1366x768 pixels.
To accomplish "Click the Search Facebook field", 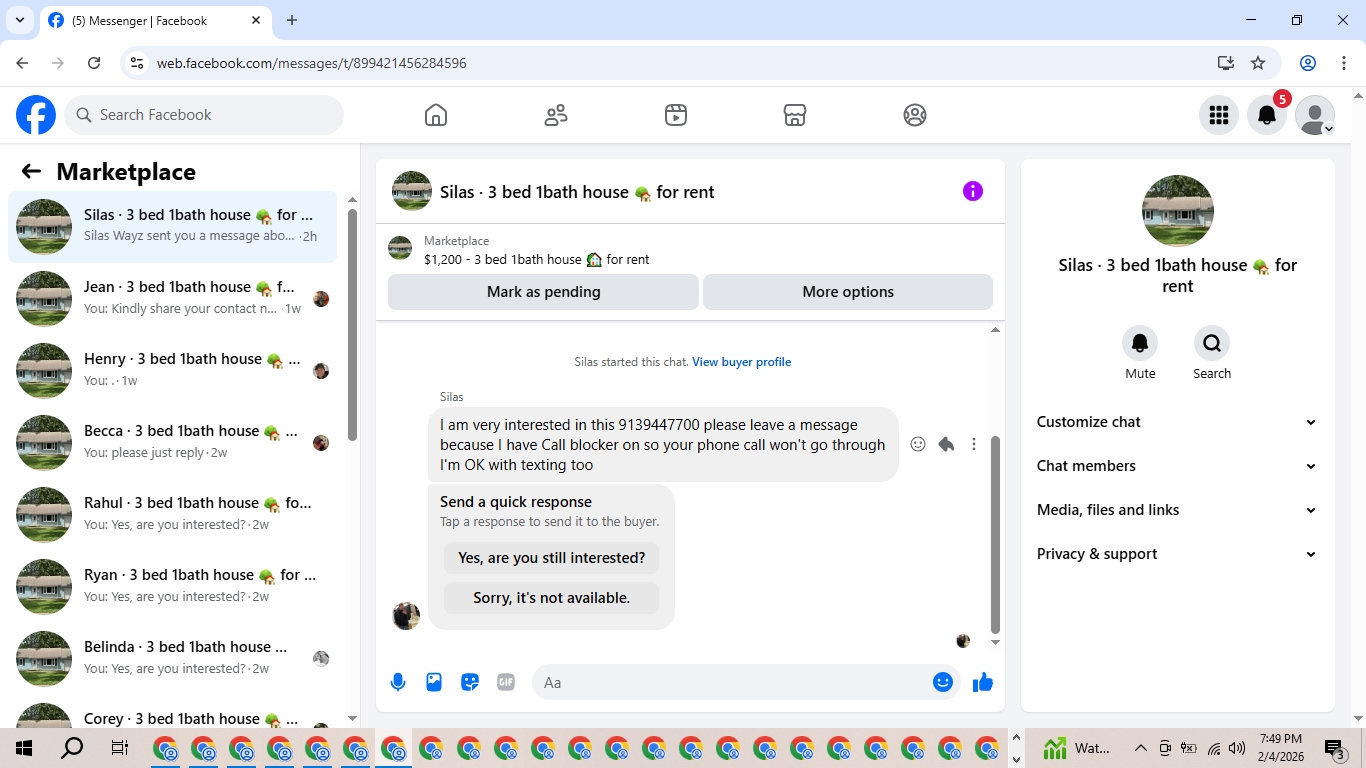I will [204, 115].
